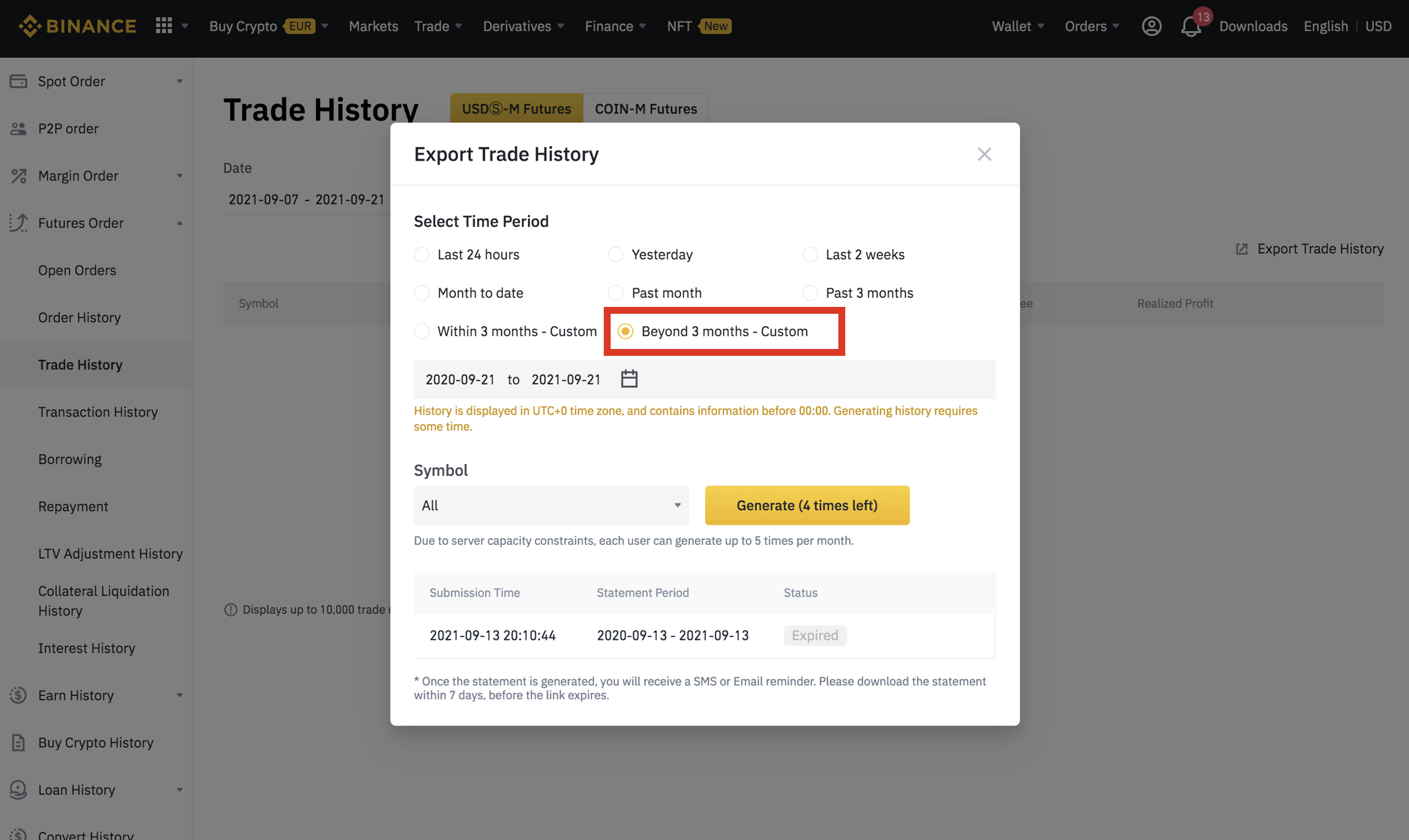1409x840 pixels.
Task: Expand the Loan History sidebar section
Action: (179, 790)
